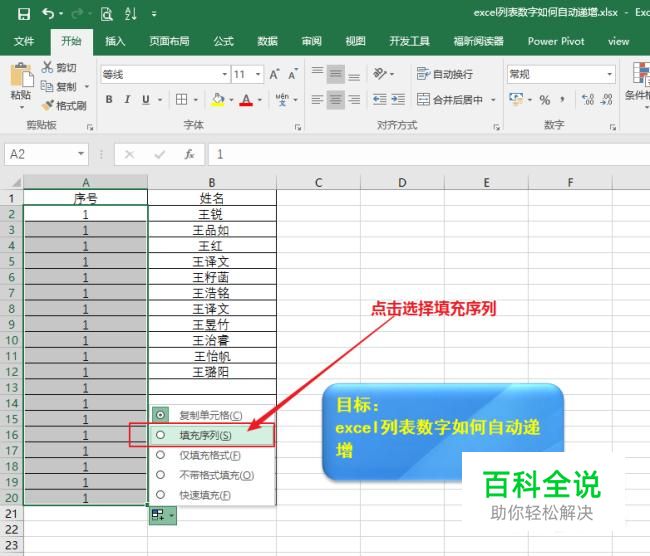Apply comma thousands separator style
650x556 pixels.
point(563,100)
